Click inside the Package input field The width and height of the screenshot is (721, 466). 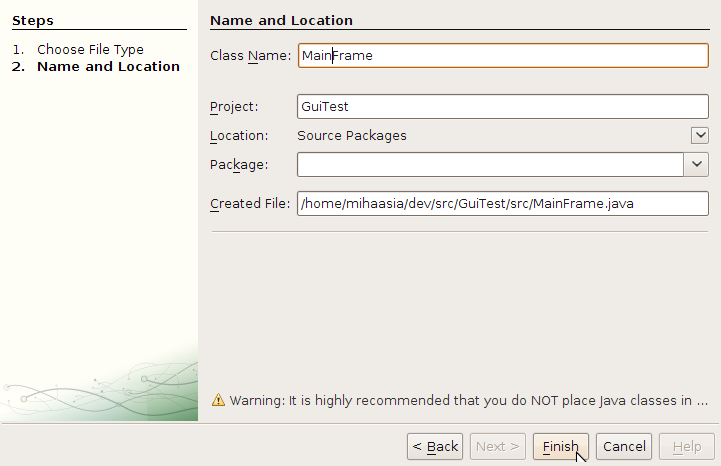coord(491,164)
